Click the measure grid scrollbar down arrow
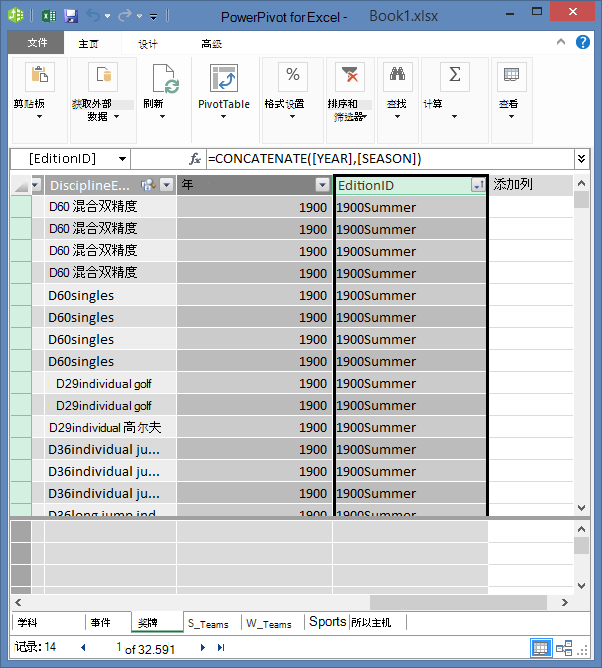This screenshot has height=668, width=602. [x=581, y=586]
